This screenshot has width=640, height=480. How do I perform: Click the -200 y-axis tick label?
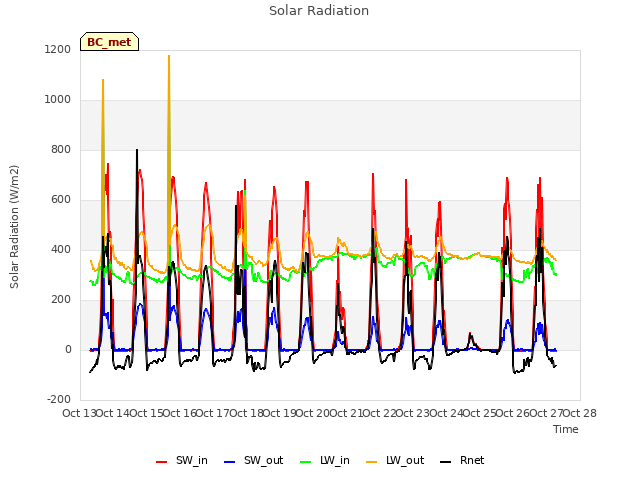[59, 400]
